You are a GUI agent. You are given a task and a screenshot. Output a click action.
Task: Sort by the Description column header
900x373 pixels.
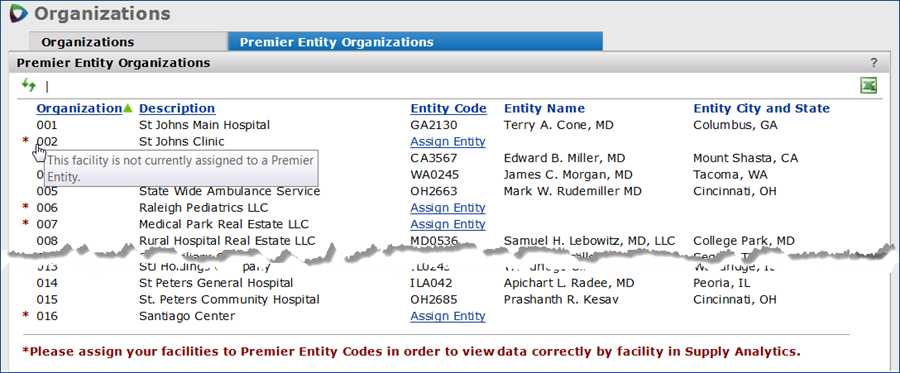177,108
